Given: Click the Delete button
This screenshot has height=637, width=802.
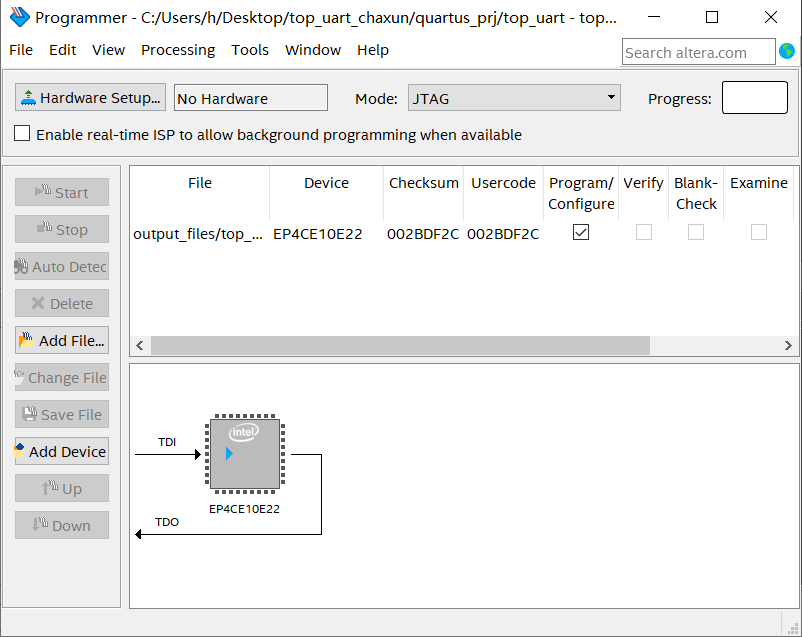Looking at the screenshot, I should (x=61, y=303).
